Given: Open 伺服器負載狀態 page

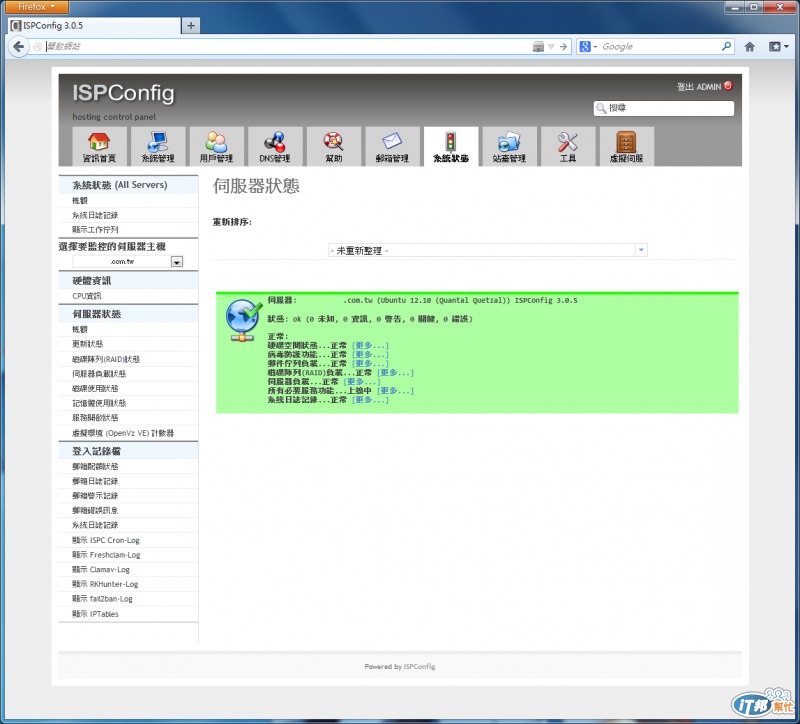Looking at the screenshot, I should click(99, 373).
